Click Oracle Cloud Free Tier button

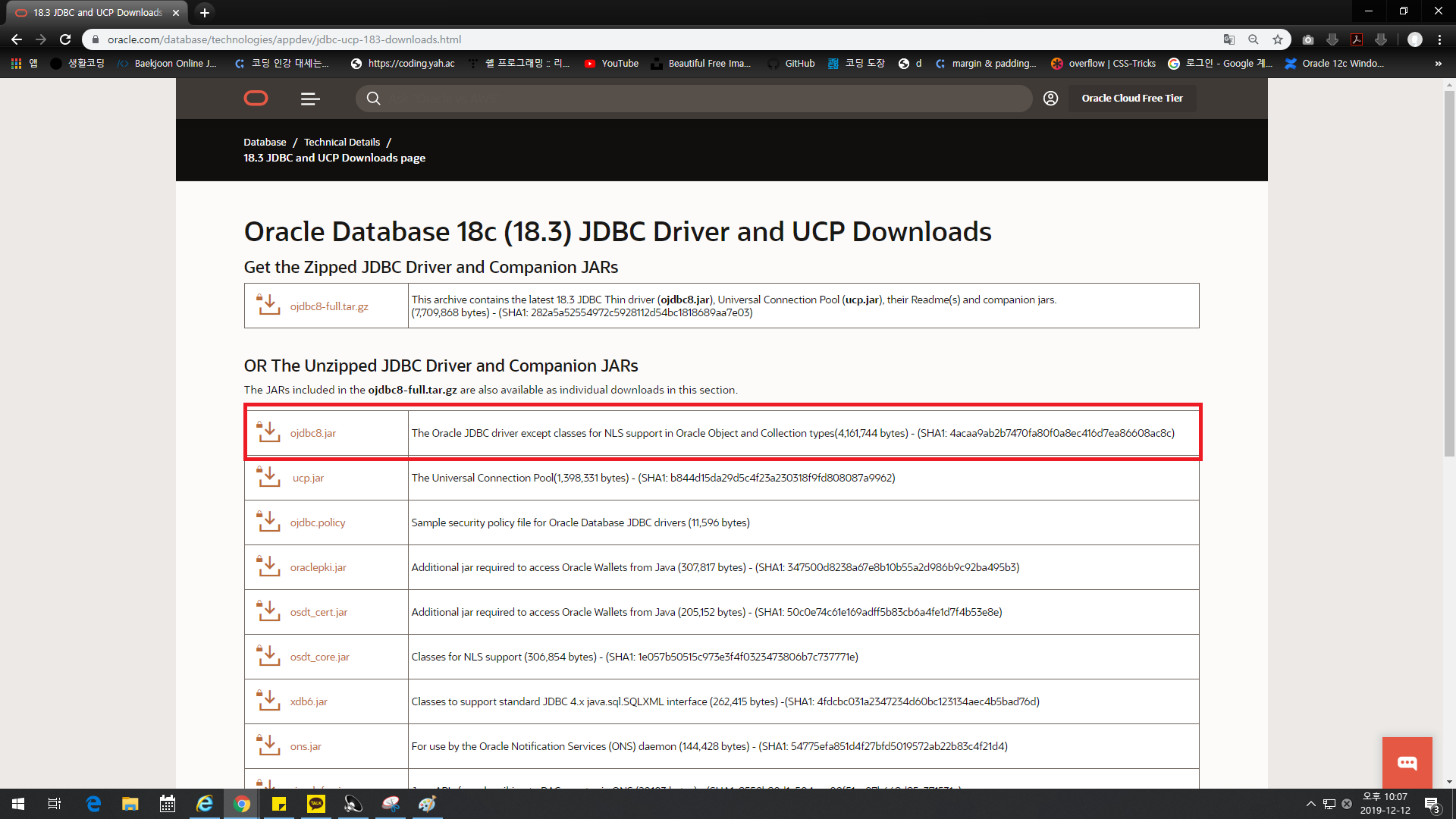coord(1131,98)
